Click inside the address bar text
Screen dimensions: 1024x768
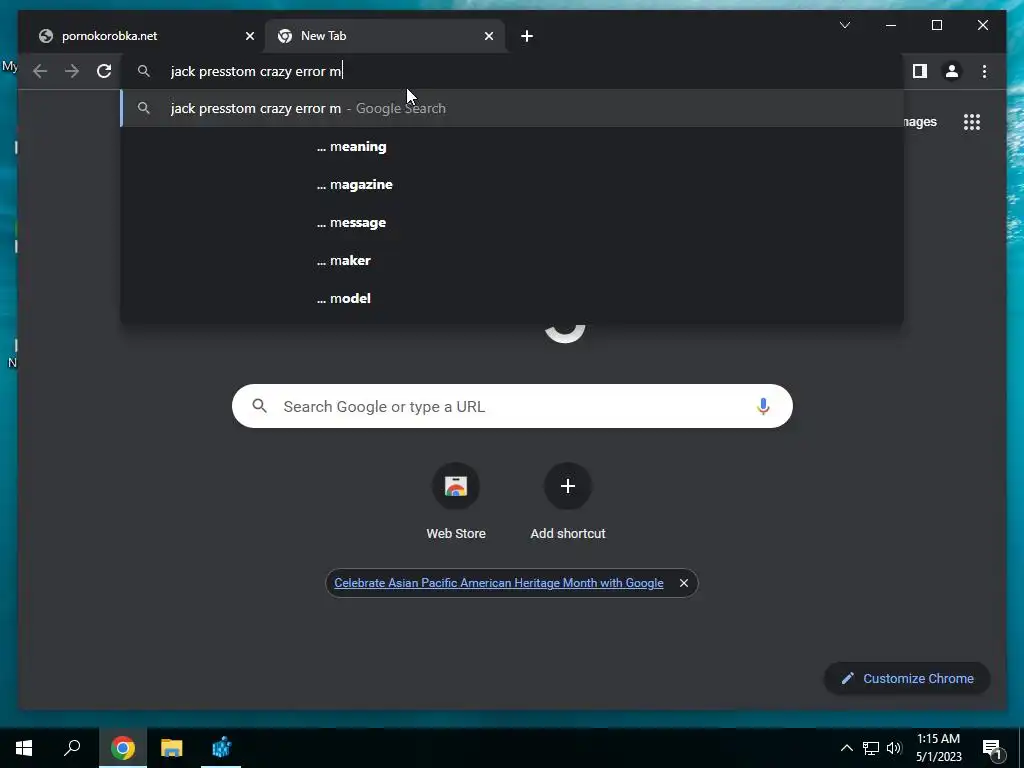(255, 71)
